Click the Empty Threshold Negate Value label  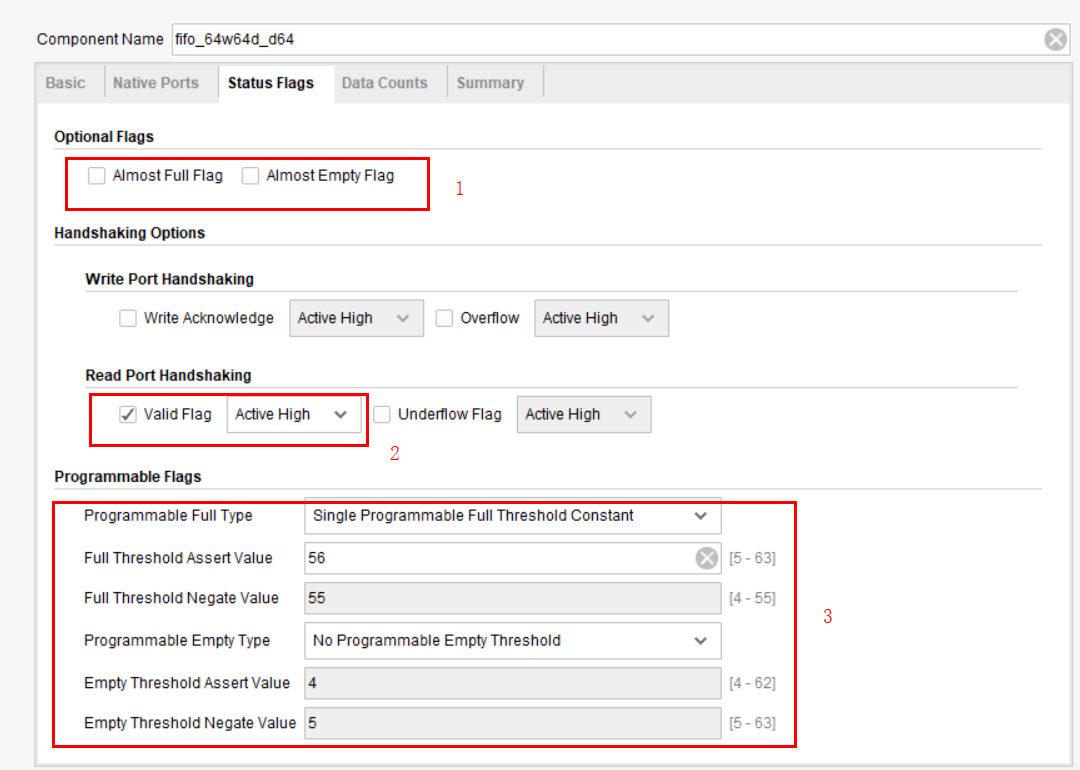coord(190,723)
